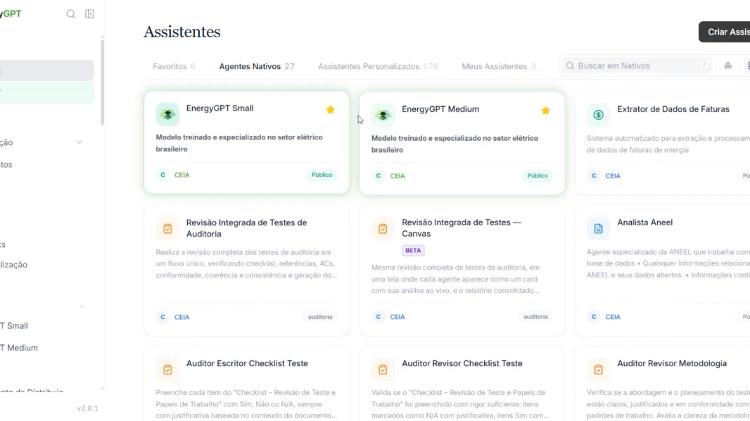Select the Agentes Nativos tab
This screenshot has width=750, height=421.
[x=256, y=66]
